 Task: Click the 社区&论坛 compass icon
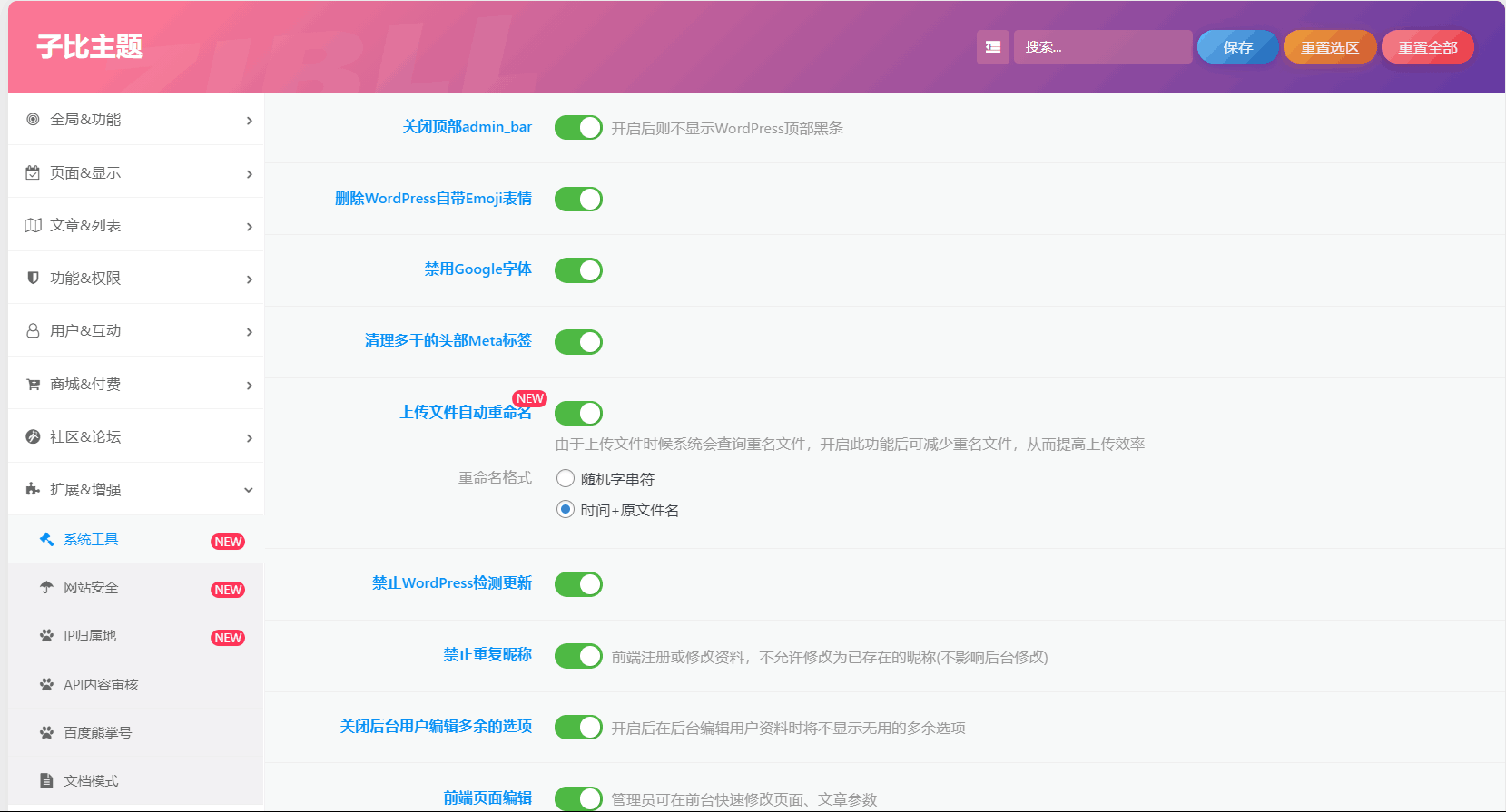[x=33, y=436]
